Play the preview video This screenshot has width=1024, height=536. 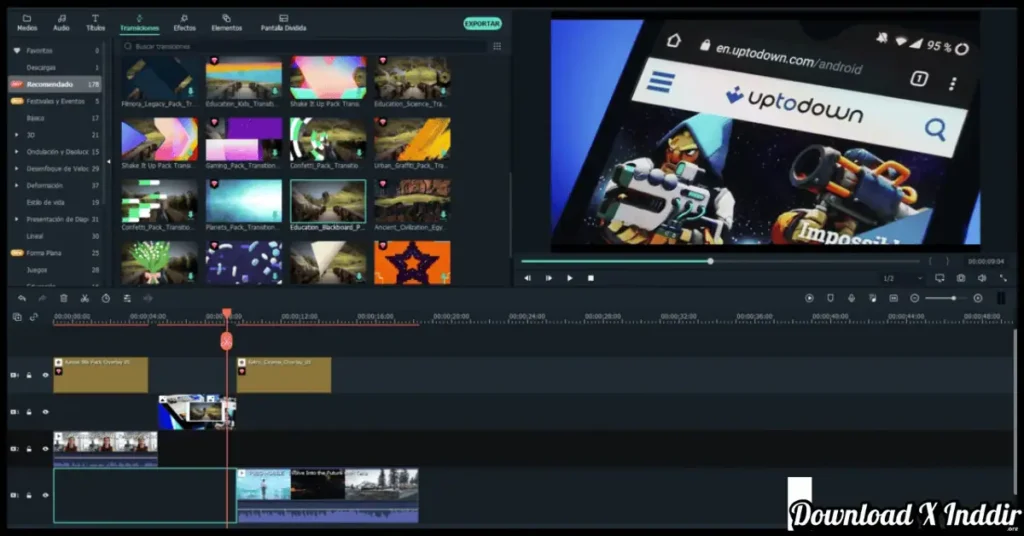coord(569,278)
